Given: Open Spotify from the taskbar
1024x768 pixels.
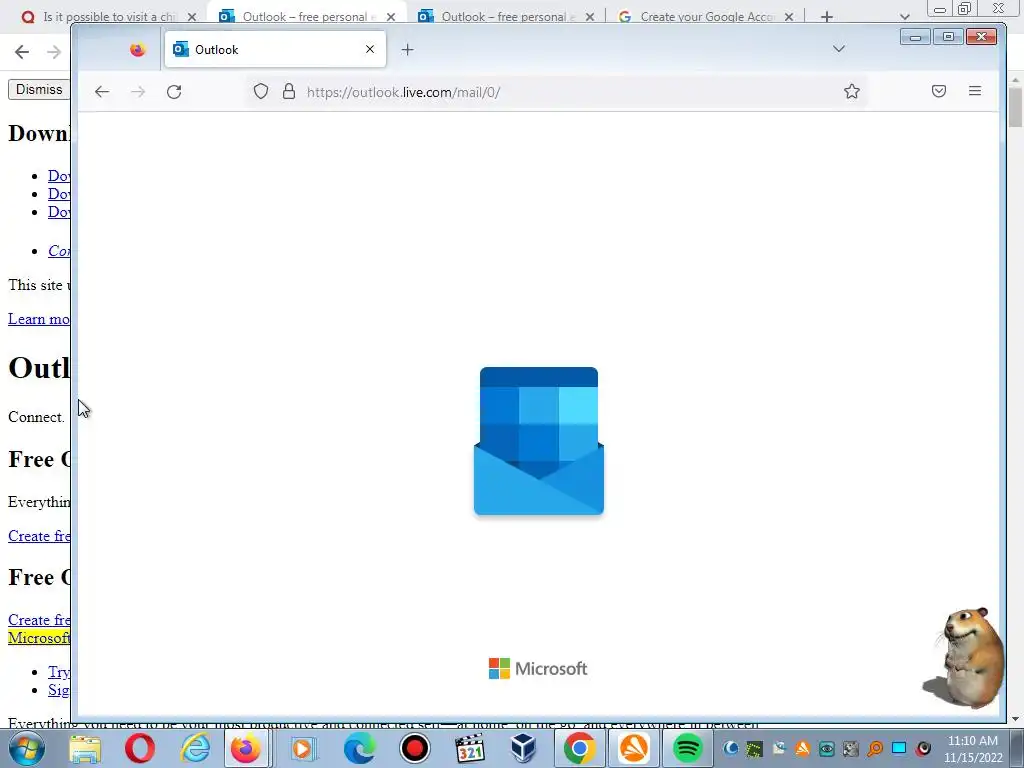Looking at the screenshot, I should (x=687, y=749).
